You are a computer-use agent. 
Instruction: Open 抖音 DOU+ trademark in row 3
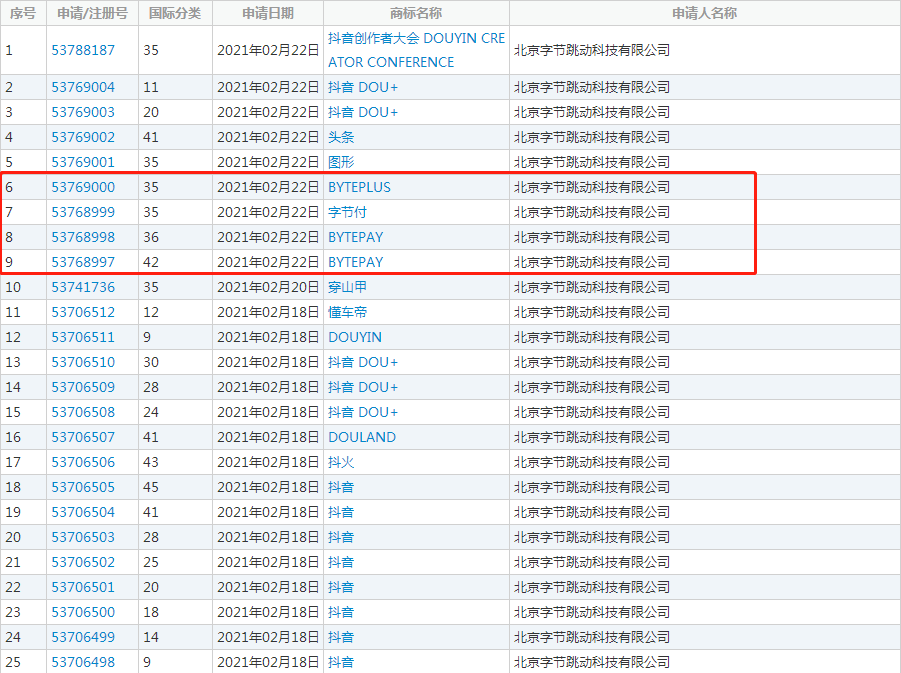coord(363,112)
